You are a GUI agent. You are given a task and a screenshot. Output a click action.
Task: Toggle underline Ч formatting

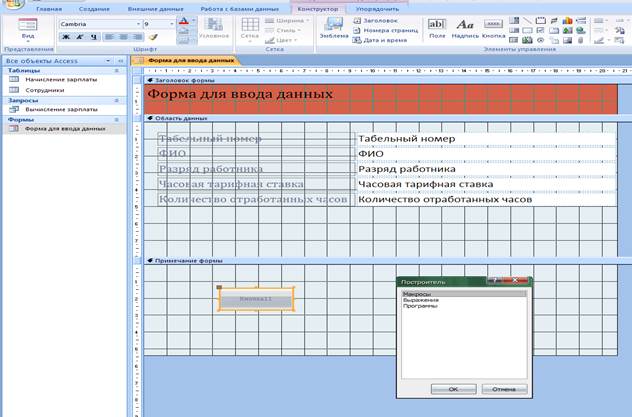[94, 37]
